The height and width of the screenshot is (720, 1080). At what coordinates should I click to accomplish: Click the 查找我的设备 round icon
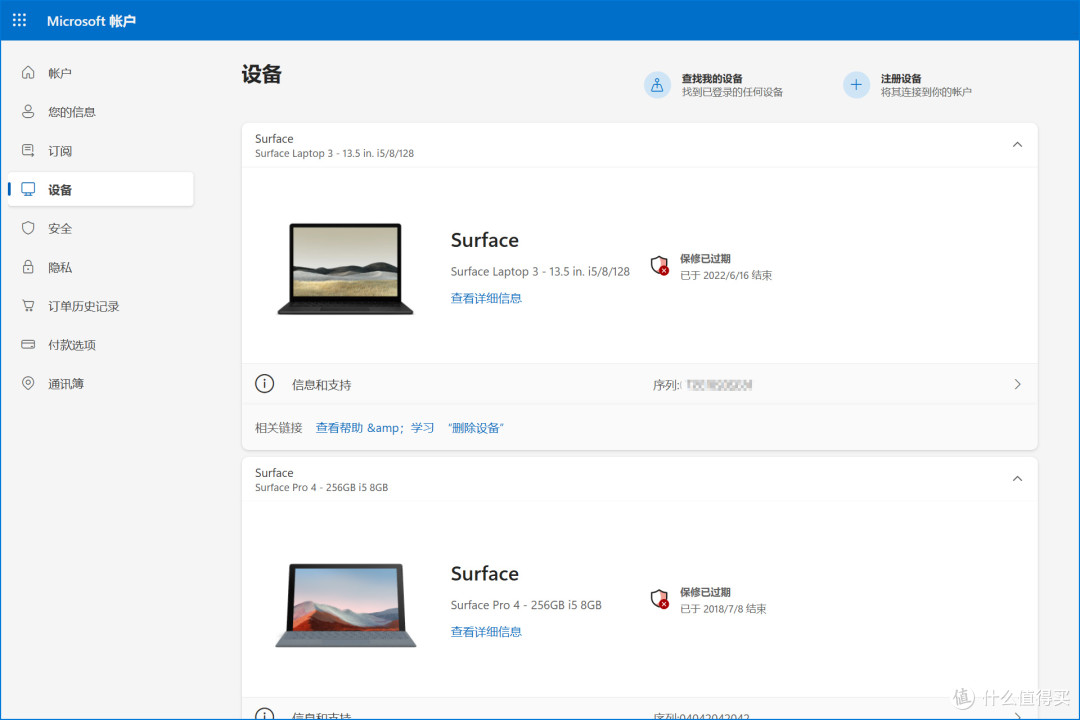point(657,85)
